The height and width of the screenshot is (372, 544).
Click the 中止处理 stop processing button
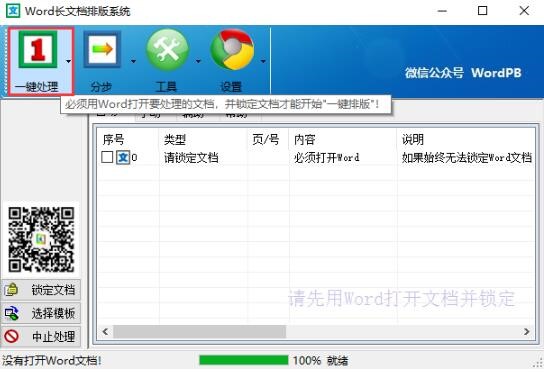tap(41, 336)
